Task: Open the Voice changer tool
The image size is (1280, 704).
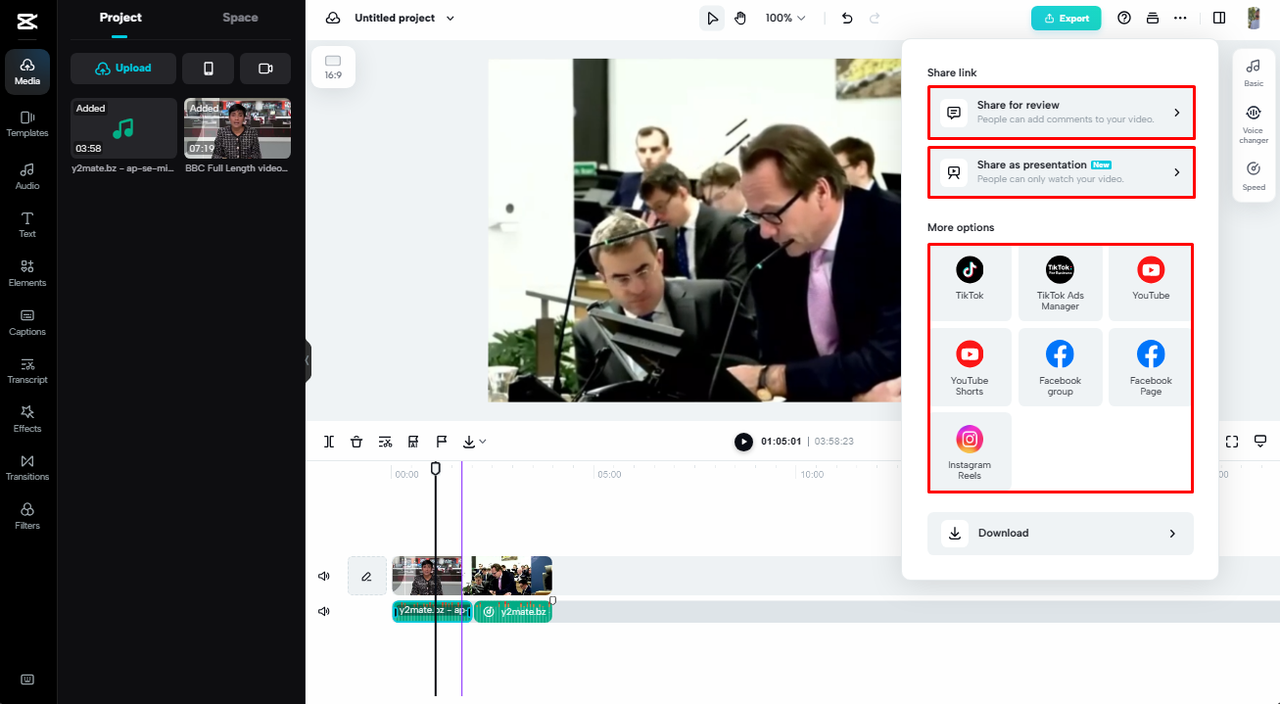Action: point(1253,123)
